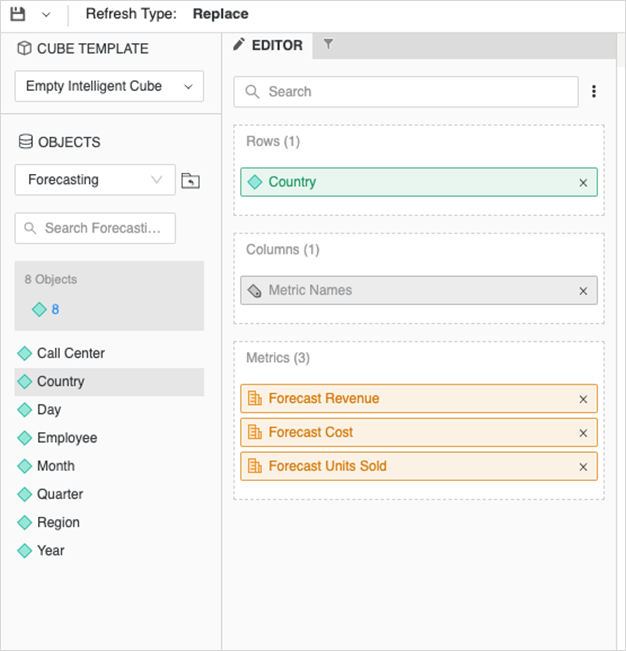Click the Quarter attribute diamond icon
626x651 pixels.
point(25,494)
